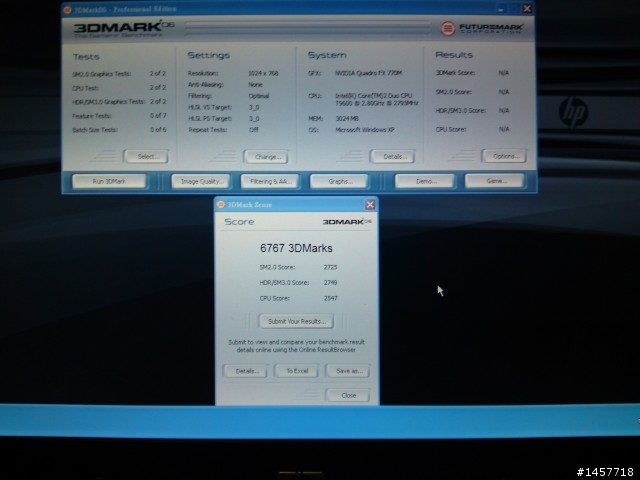Click the Resolution 1024 x 768 value
Screen dimensions: 640x480
(x=263, y=73)
